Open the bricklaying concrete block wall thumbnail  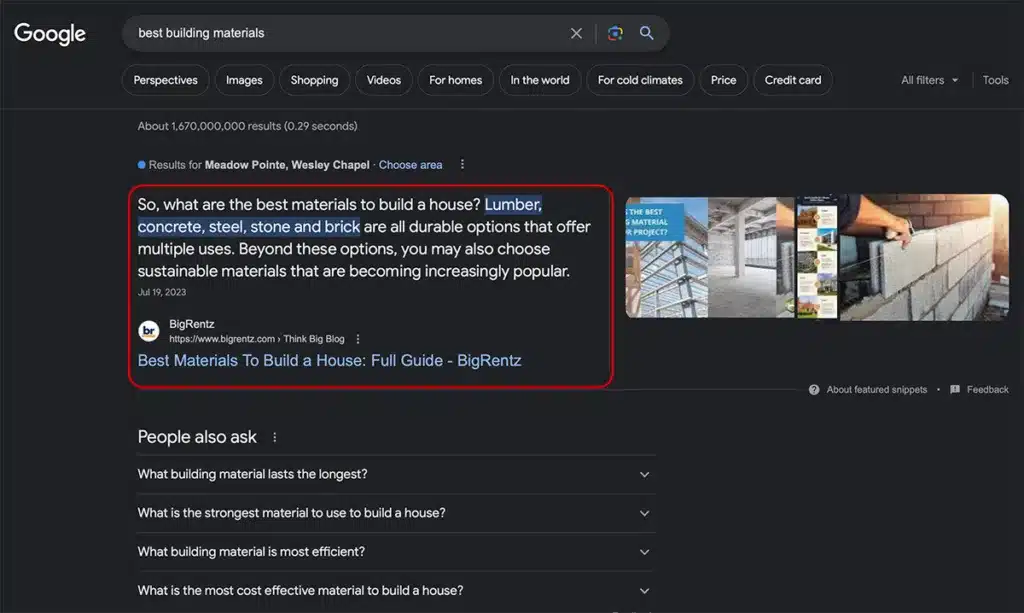pyautogui.click(x=924, y=257)
